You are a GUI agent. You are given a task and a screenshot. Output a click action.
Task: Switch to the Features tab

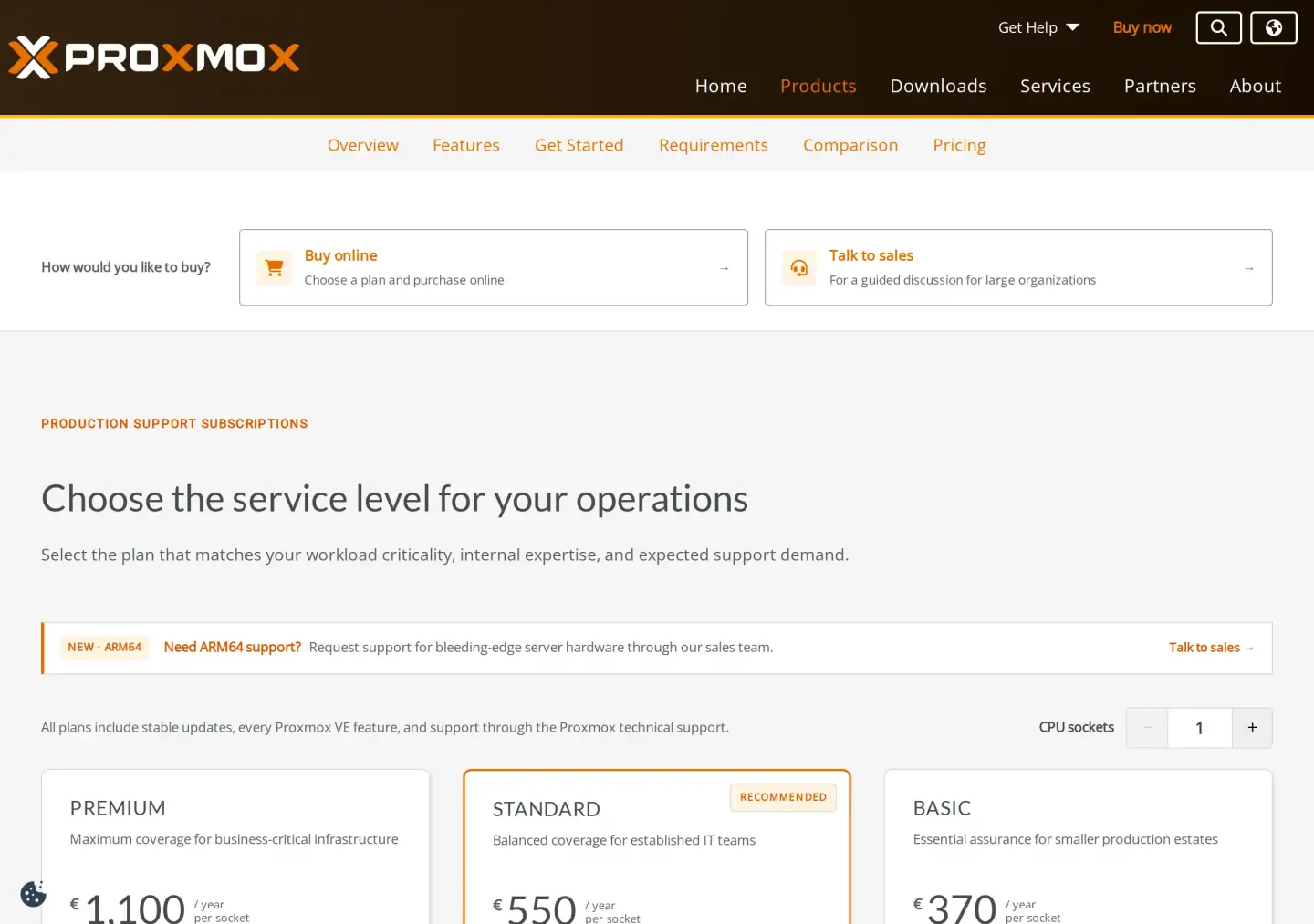point(466,145)
